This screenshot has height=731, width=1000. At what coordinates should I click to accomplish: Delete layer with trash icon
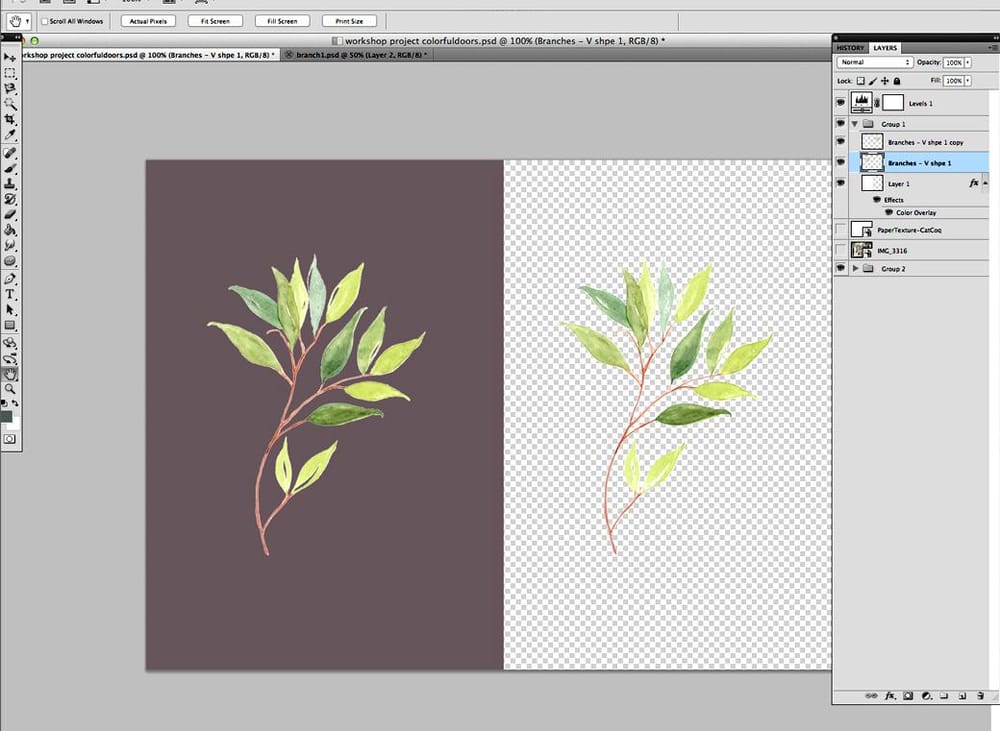980,696
